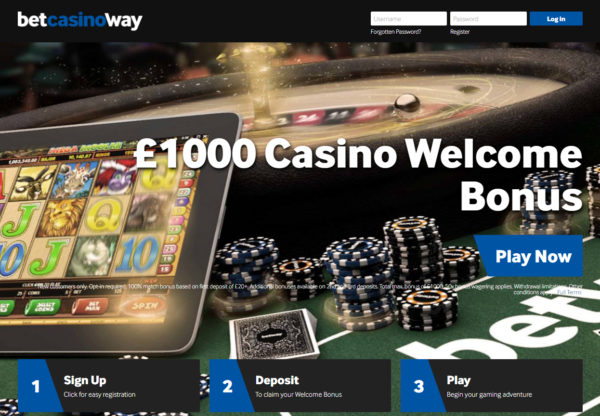Click the silver roulette ball

[x=407, y=104]
